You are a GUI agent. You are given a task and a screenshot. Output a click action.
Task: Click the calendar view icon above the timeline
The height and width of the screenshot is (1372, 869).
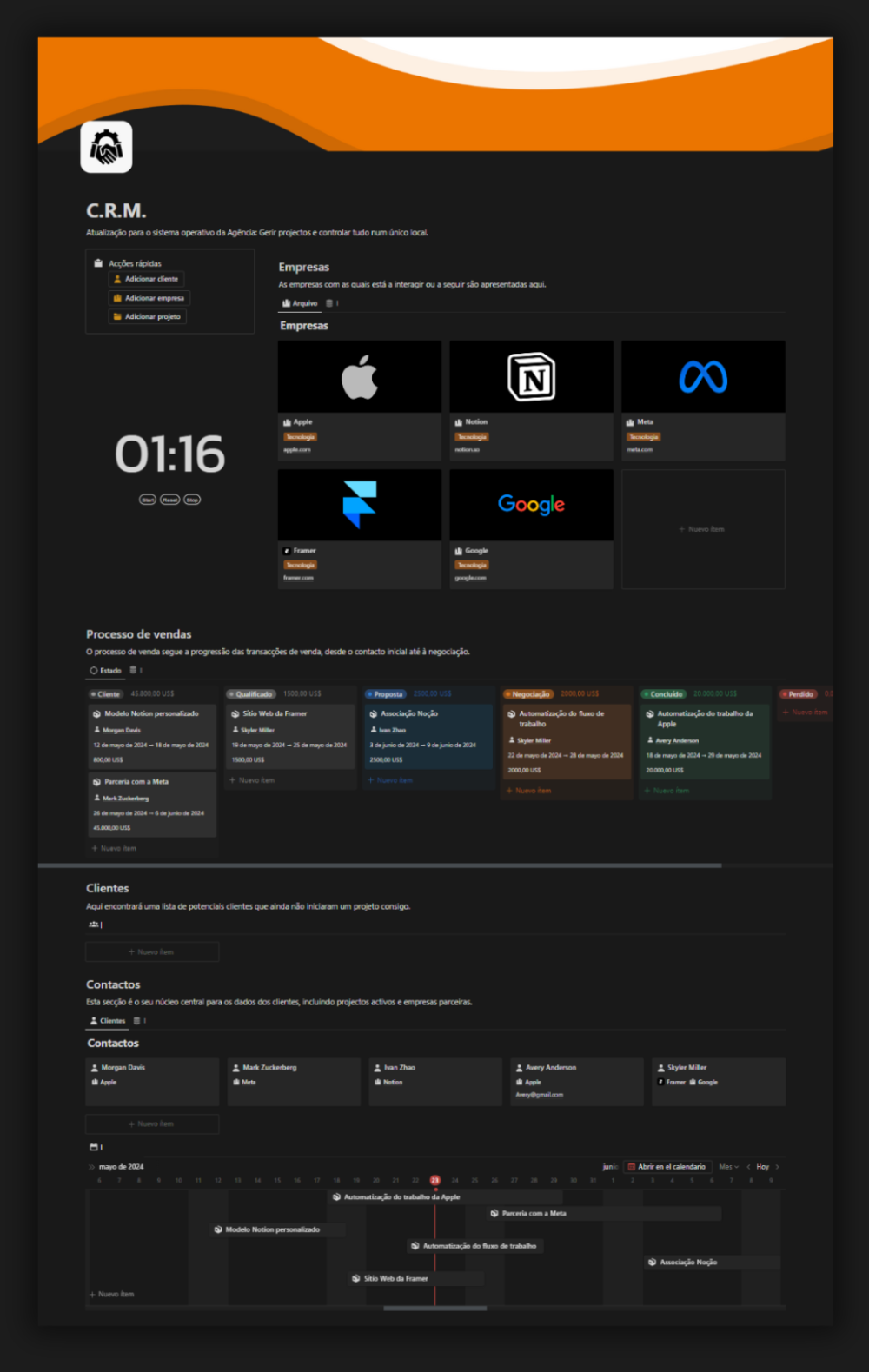click(x=94, y=1147)
